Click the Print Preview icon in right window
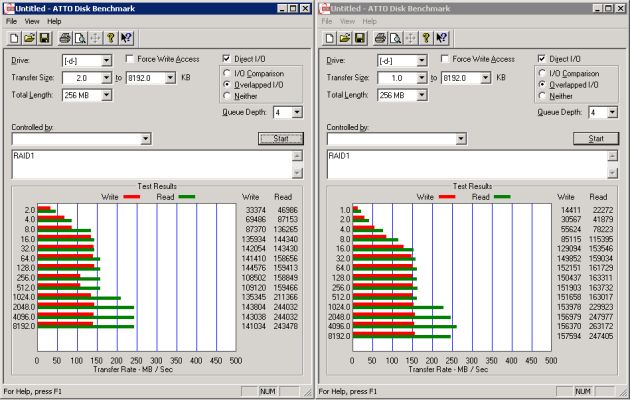This screenshot has width=630, height=400. point(396,38)
